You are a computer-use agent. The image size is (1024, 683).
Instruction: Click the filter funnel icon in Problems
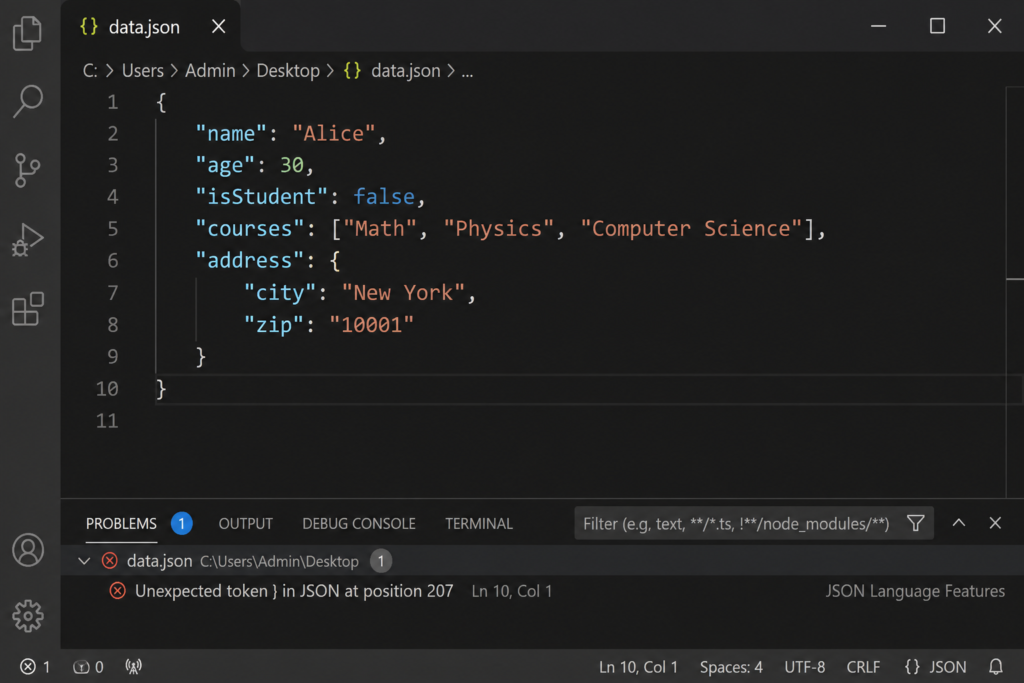pos(915,523)
